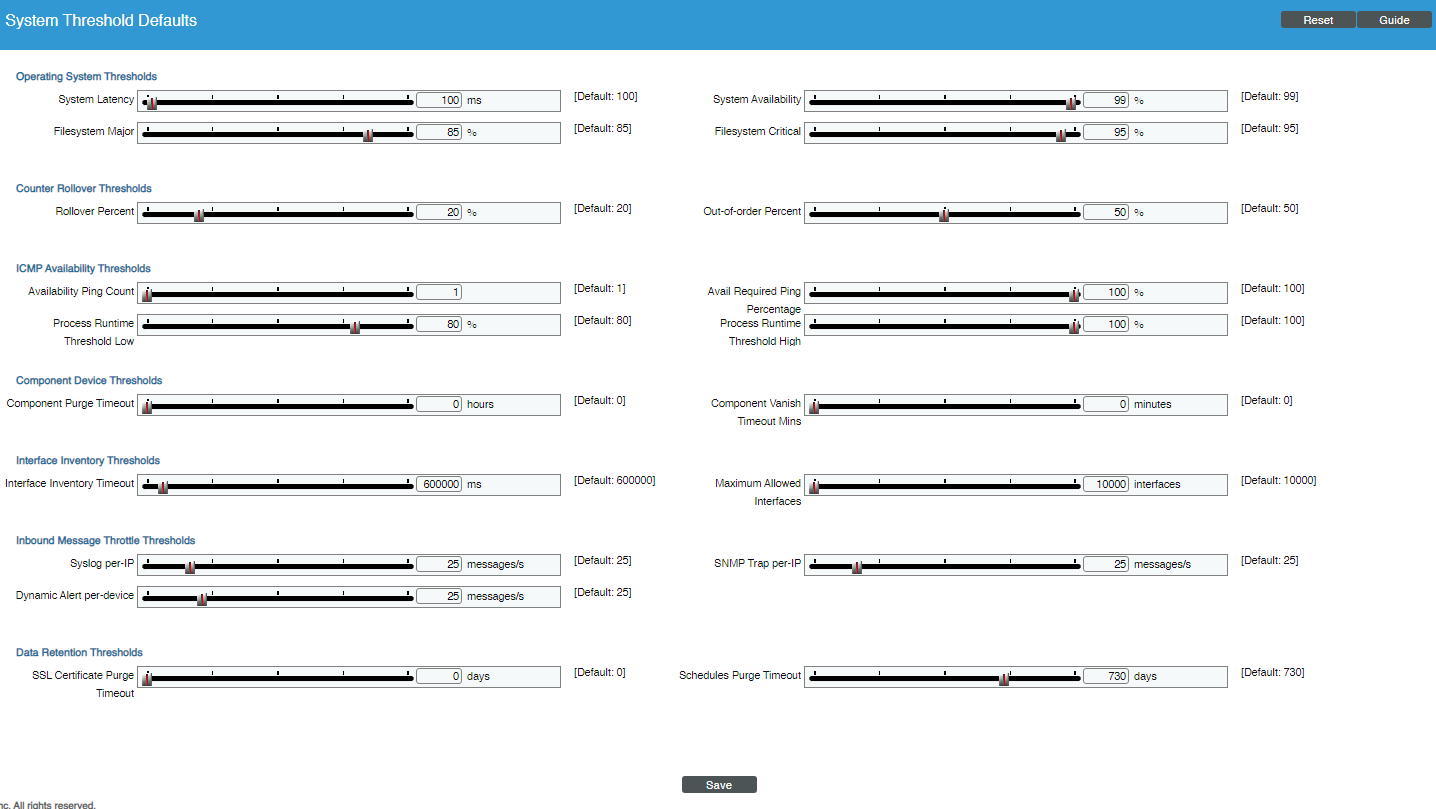
Task: Click the Reset button
Action: coord(1317,19)
